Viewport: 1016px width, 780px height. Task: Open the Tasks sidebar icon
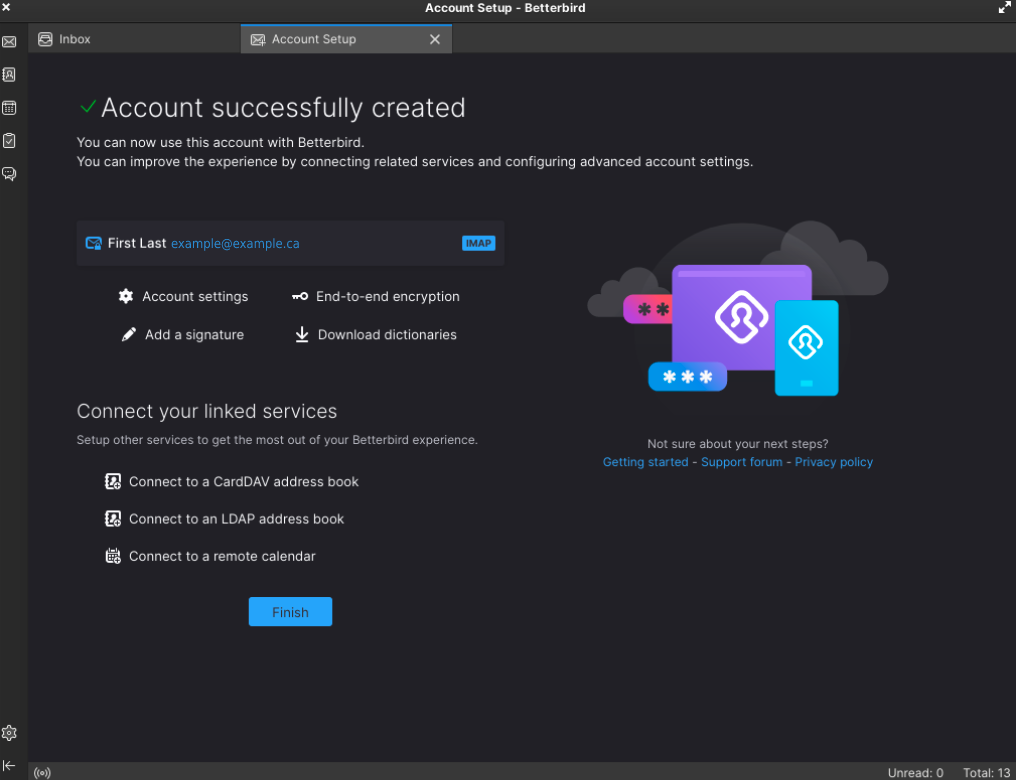click(x=9, y=141)
